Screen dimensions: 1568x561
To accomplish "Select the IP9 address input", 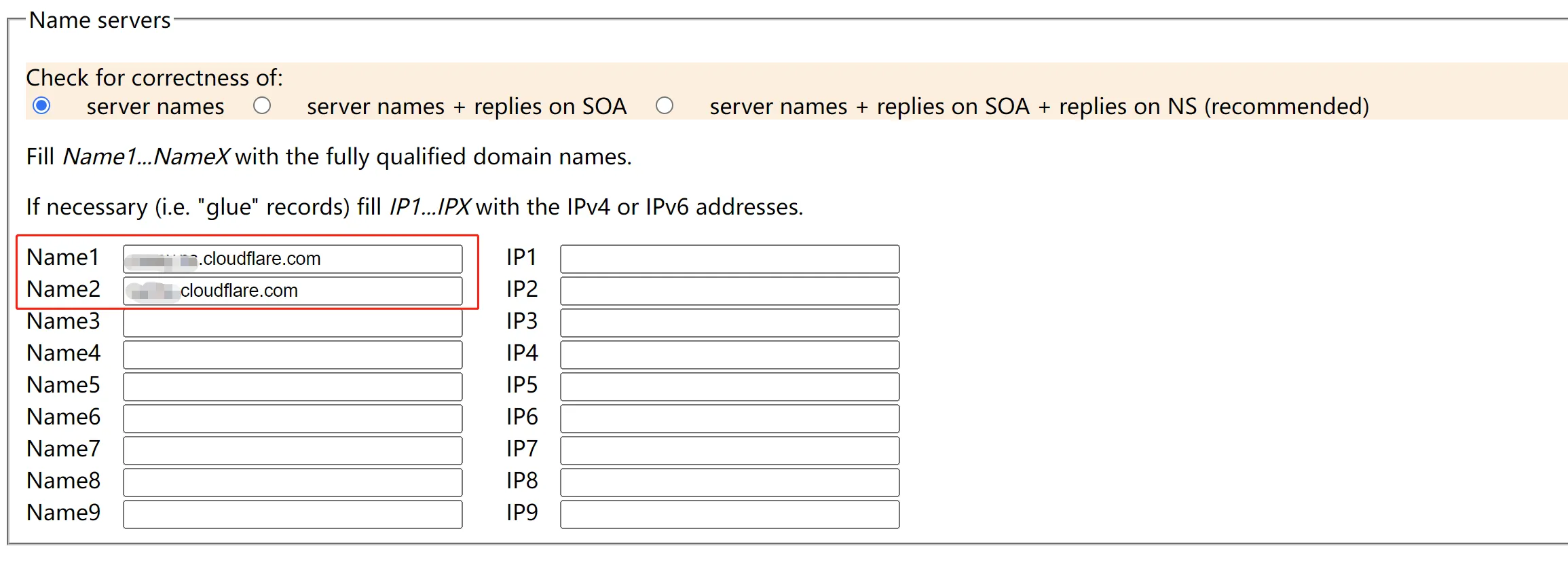I will coord(730,514).
